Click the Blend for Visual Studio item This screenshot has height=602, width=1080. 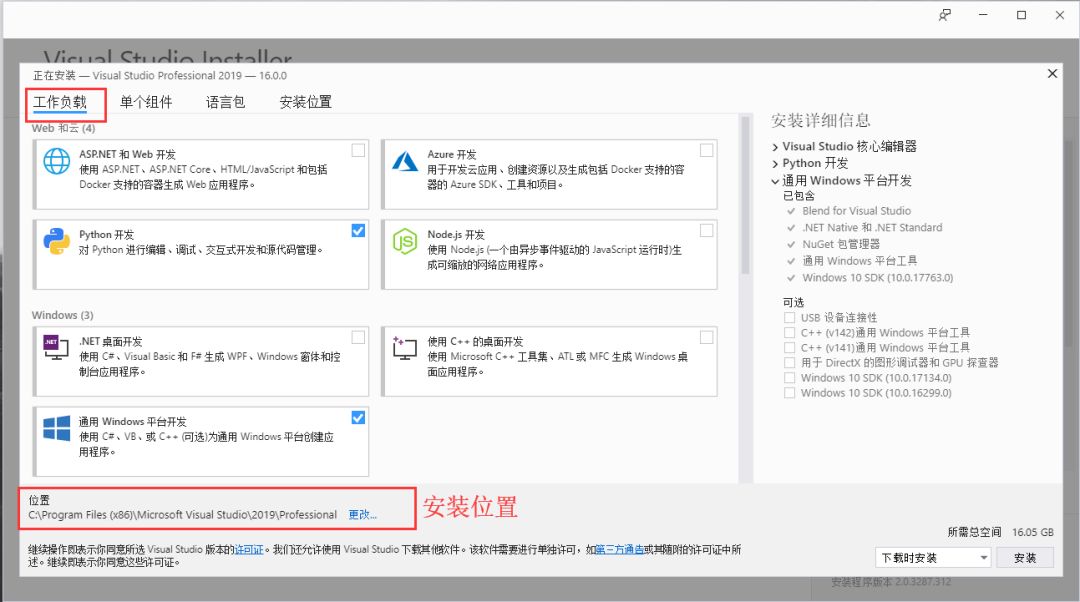point(856,211)
